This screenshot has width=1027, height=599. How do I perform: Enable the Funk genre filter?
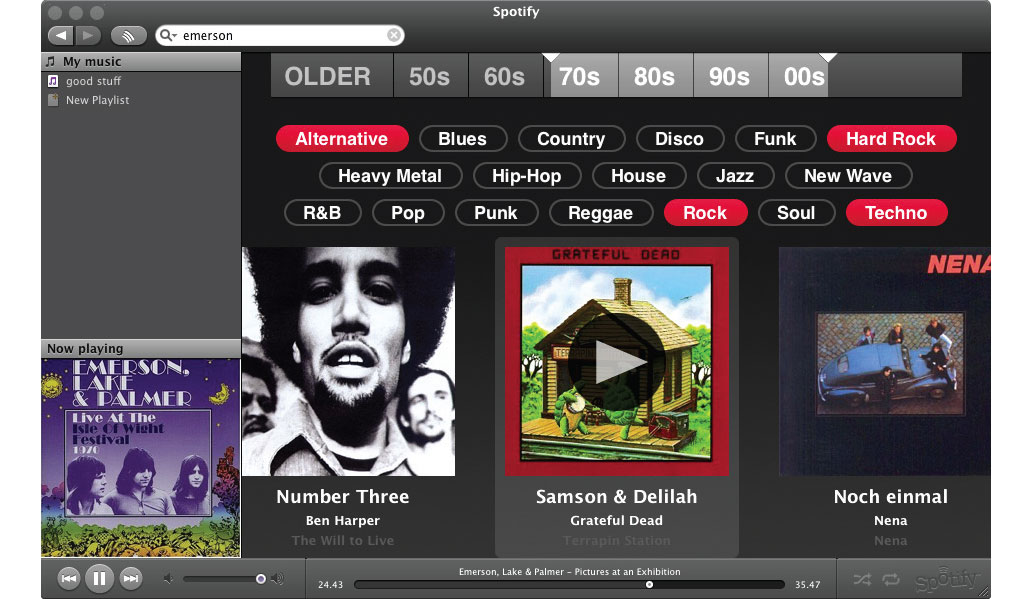point(775,139)
